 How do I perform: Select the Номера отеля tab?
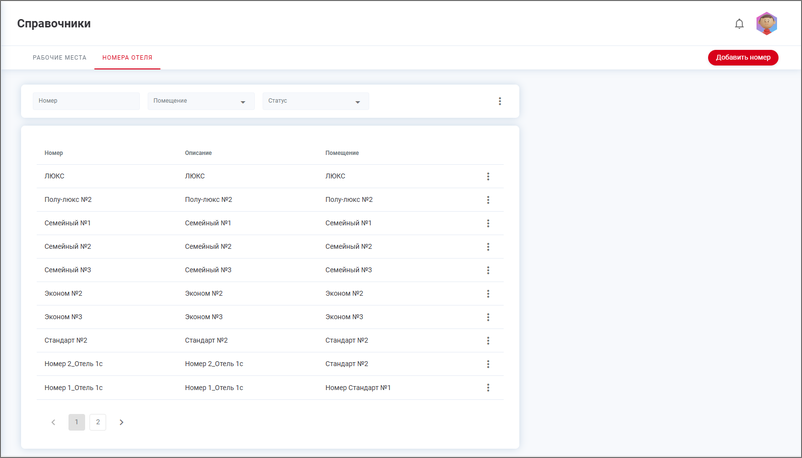tap(127, 58)
